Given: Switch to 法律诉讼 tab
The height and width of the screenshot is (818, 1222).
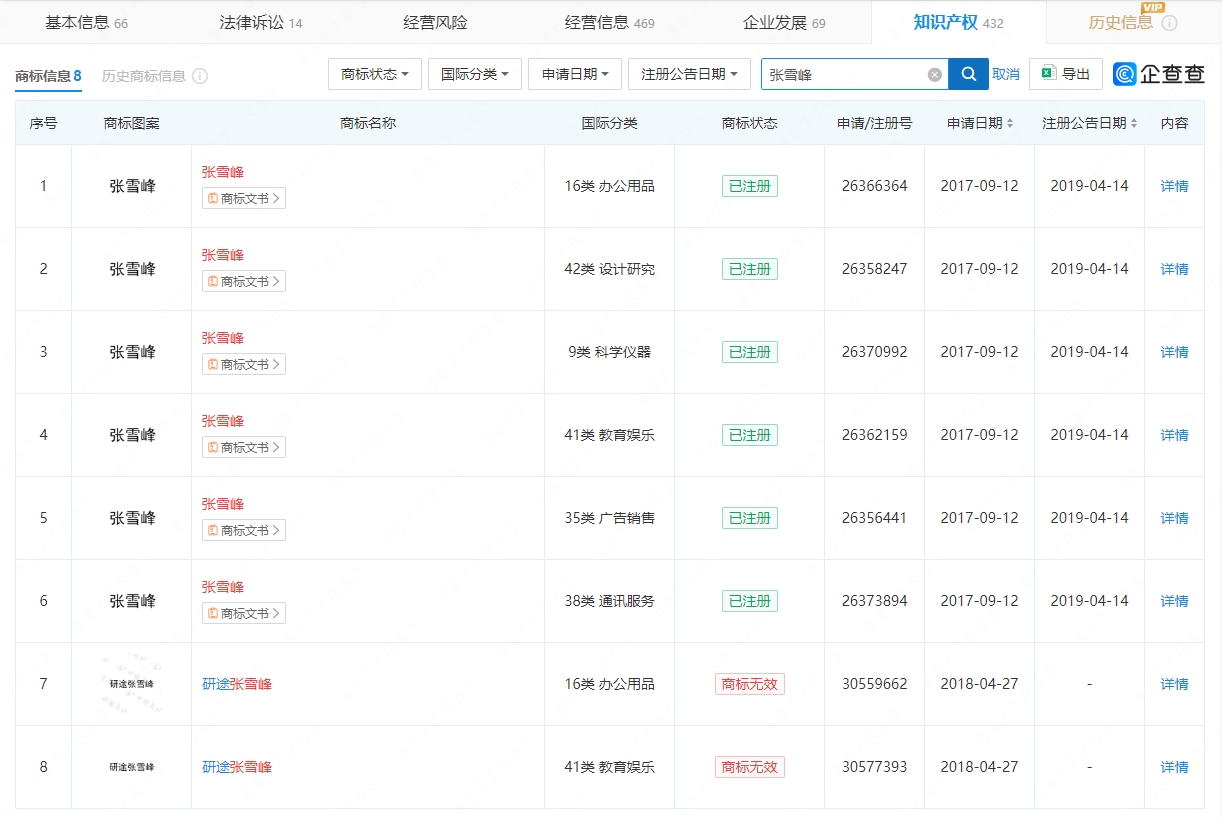Looking at the screenshot, I should (261, 22).
